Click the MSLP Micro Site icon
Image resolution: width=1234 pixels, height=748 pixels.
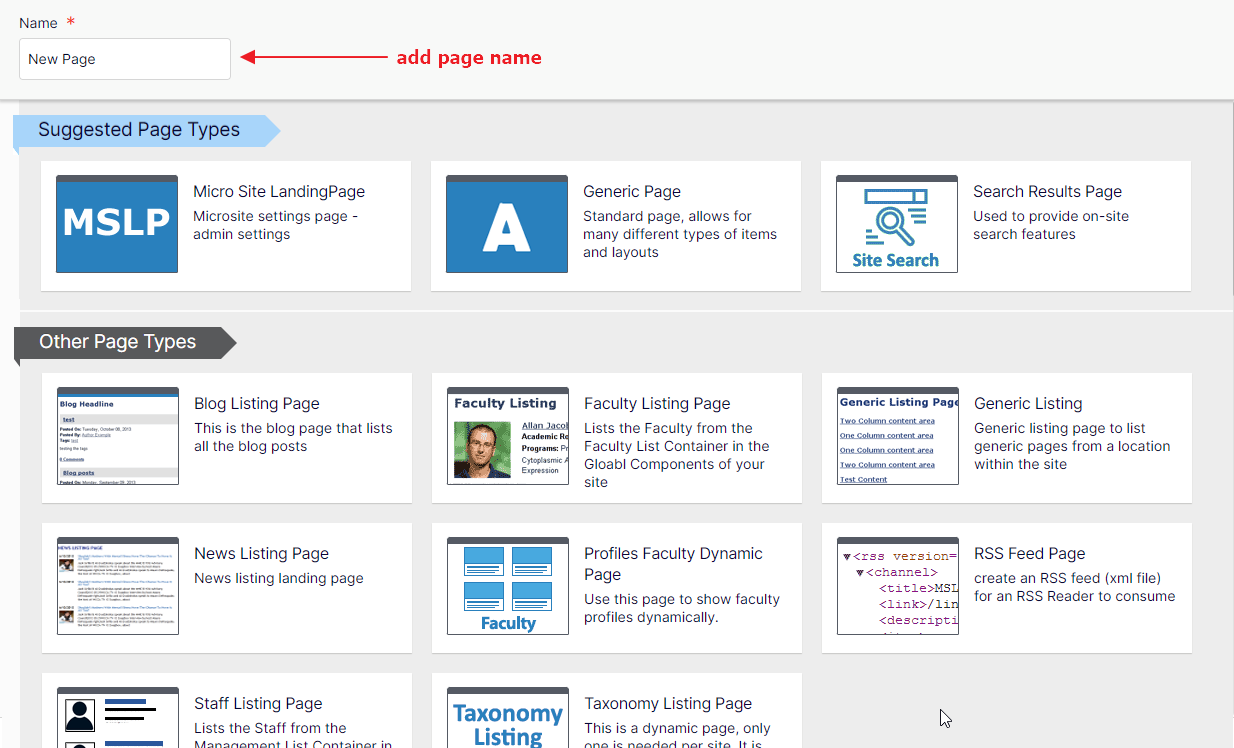pyautogui.click(x=117, y=224)
